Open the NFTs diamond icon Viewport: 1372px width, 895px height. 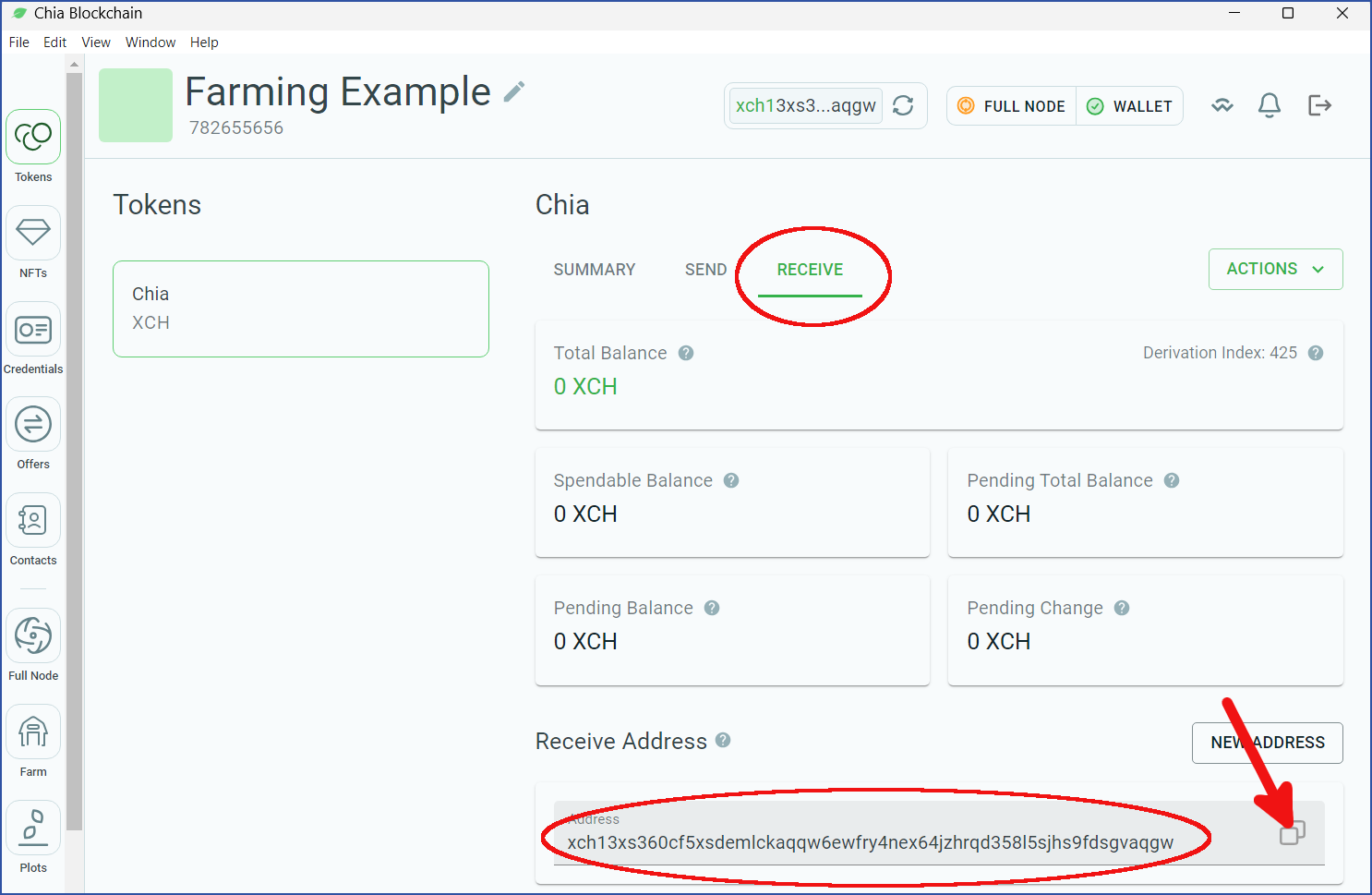tap(33, 232)
